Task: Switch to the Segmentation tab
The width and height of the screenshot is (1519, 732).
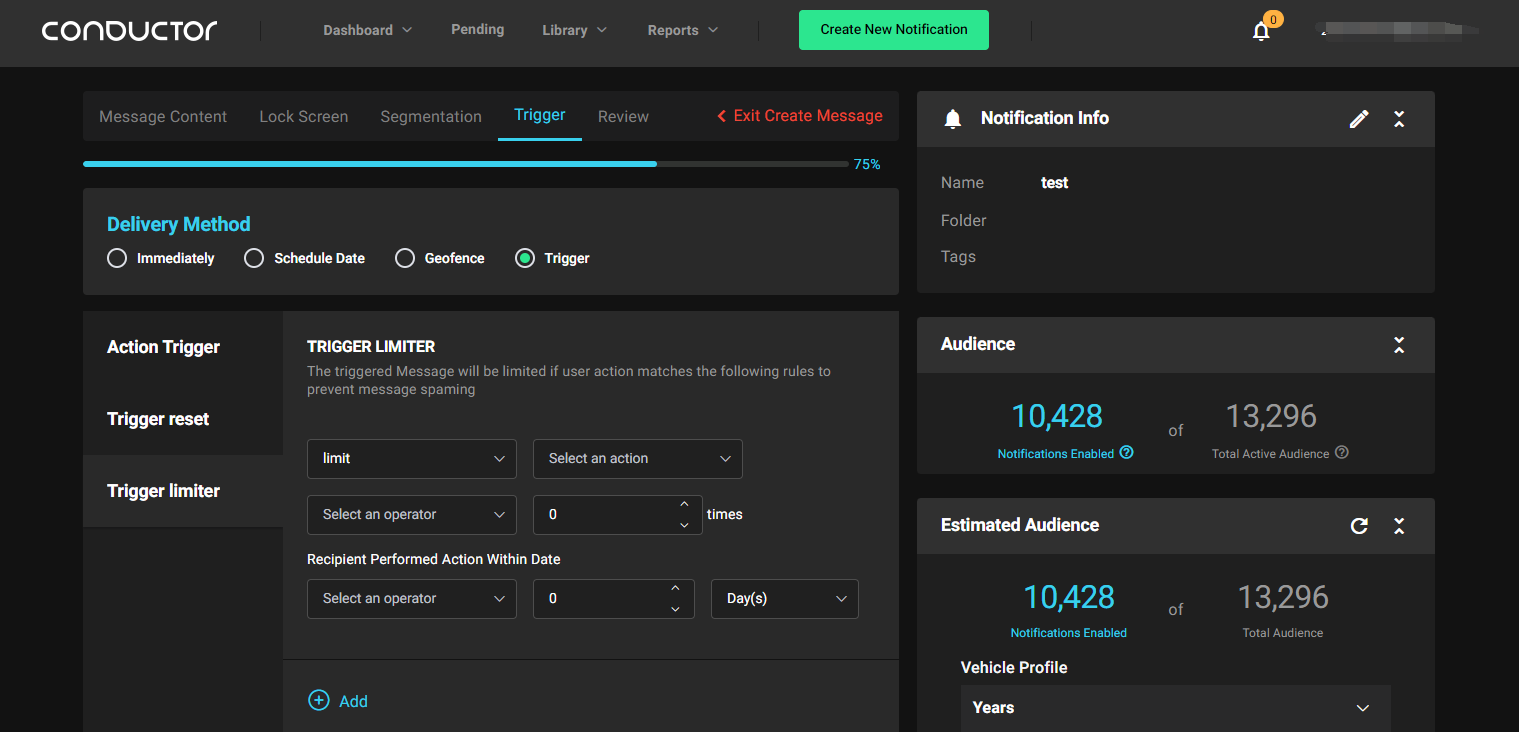Action: coord(431,117)
